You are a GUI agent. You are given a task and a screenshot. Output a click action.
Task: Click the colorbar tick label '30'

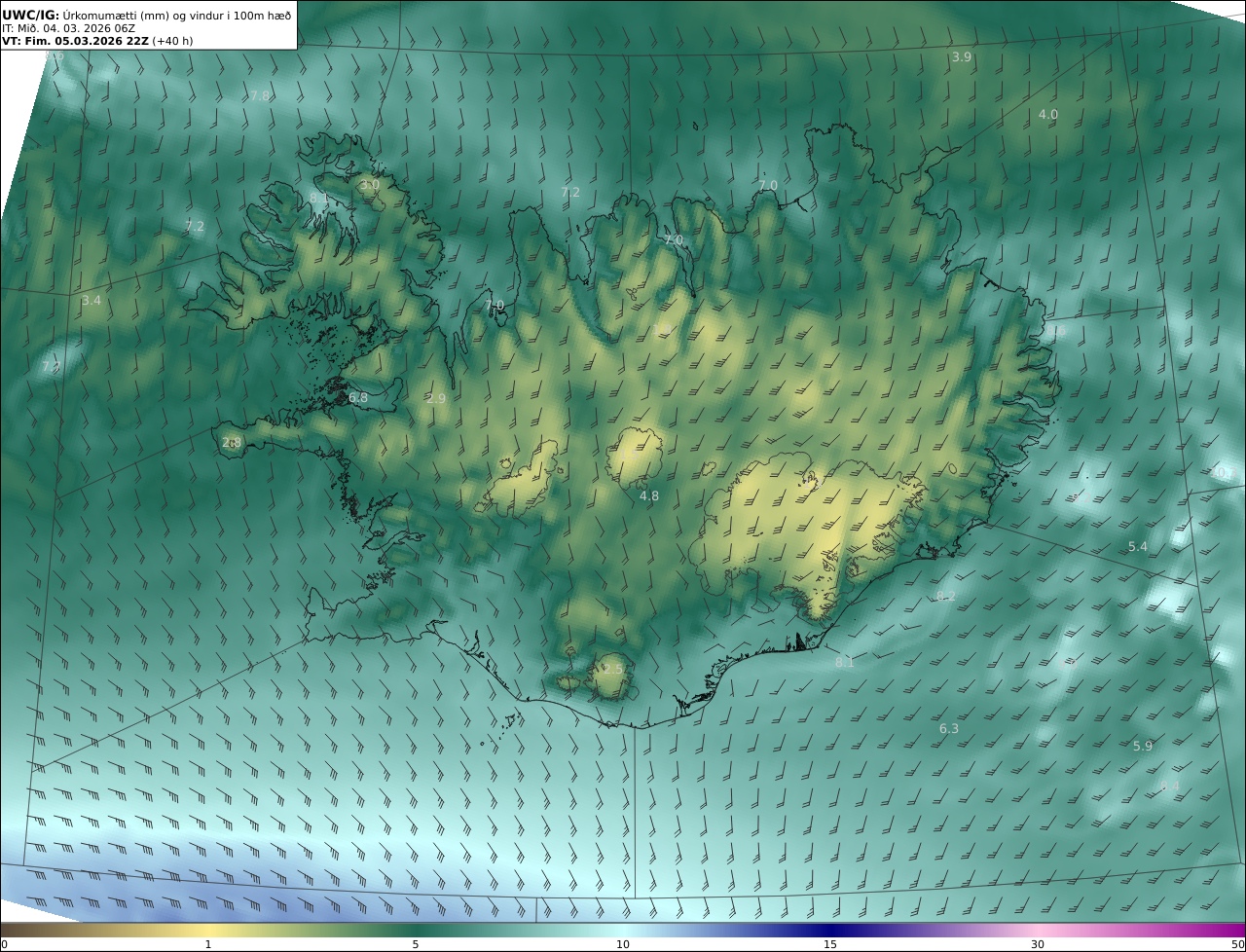click(x=1038, y=944)
